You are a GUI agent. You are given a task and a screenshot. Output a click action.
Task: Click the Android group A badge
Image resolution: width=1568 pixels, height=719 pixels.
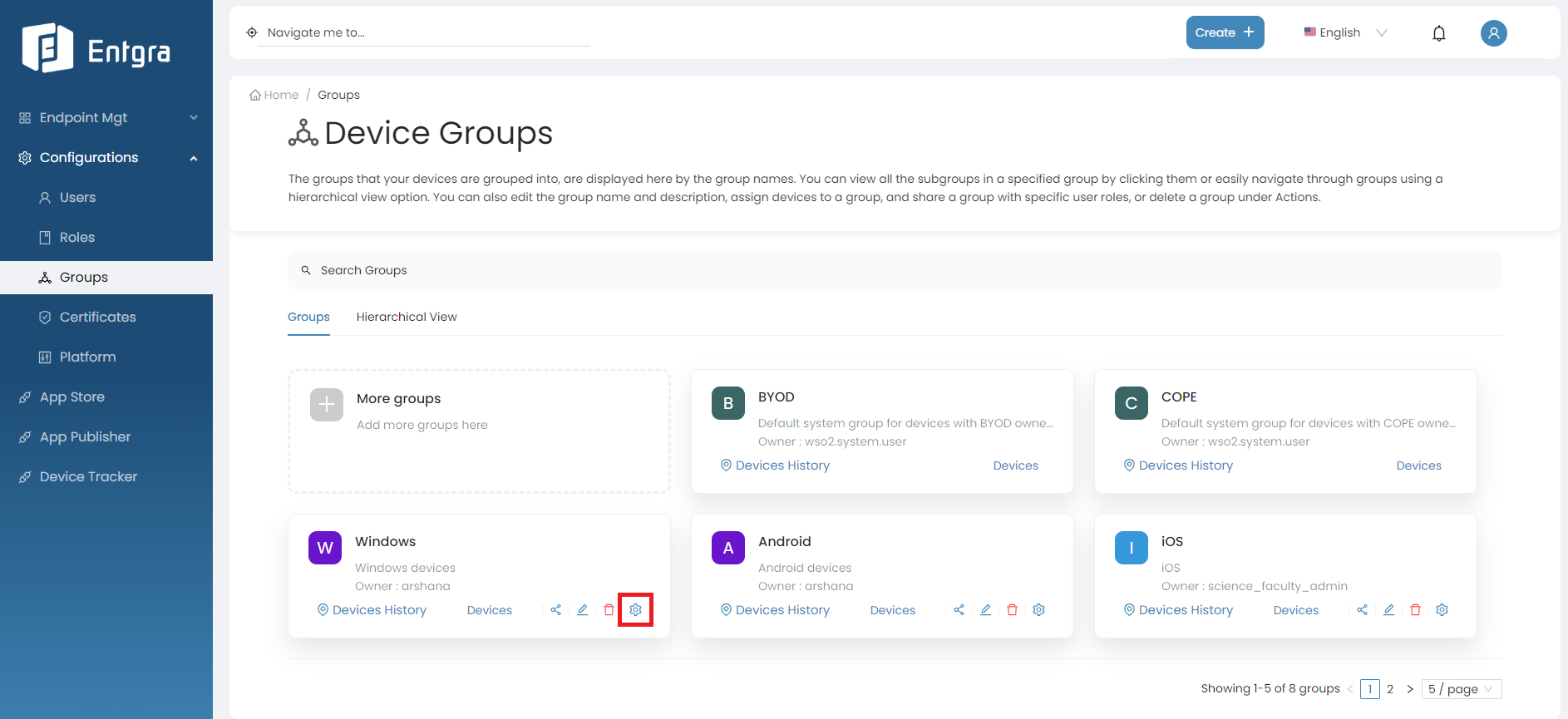pyautogui.click(x=728, y=548)
